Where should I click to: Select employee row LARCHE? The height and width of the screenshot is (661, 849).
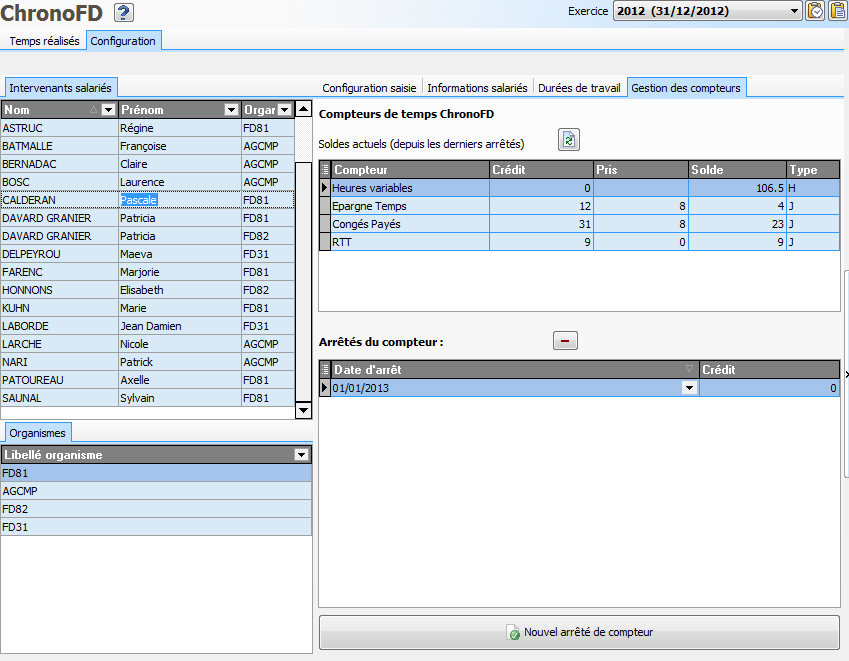pyautogui.click(x=148, y=344)
